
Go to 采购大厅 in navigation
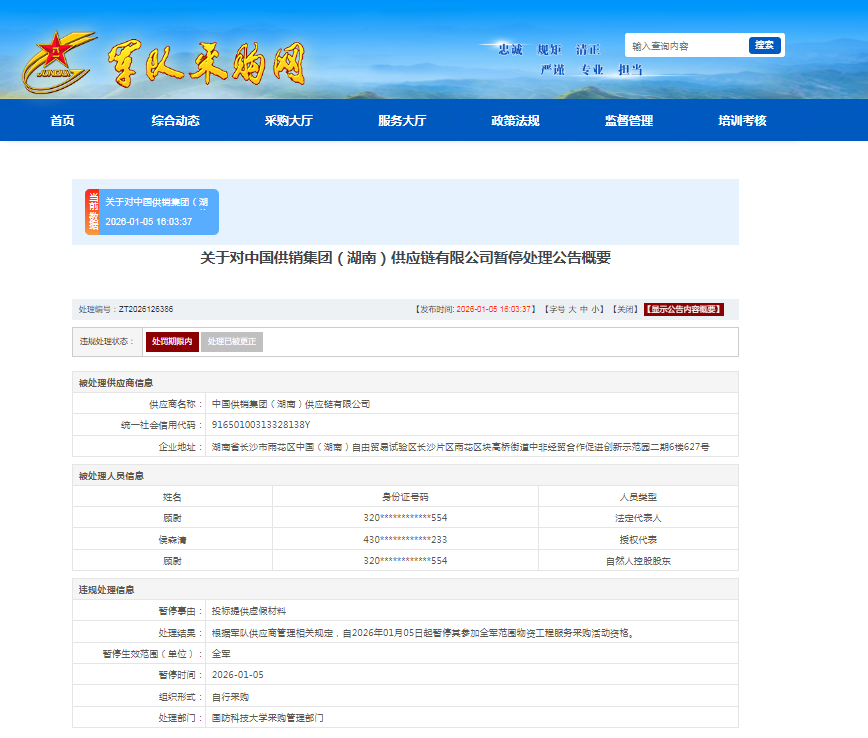(288, 121)
